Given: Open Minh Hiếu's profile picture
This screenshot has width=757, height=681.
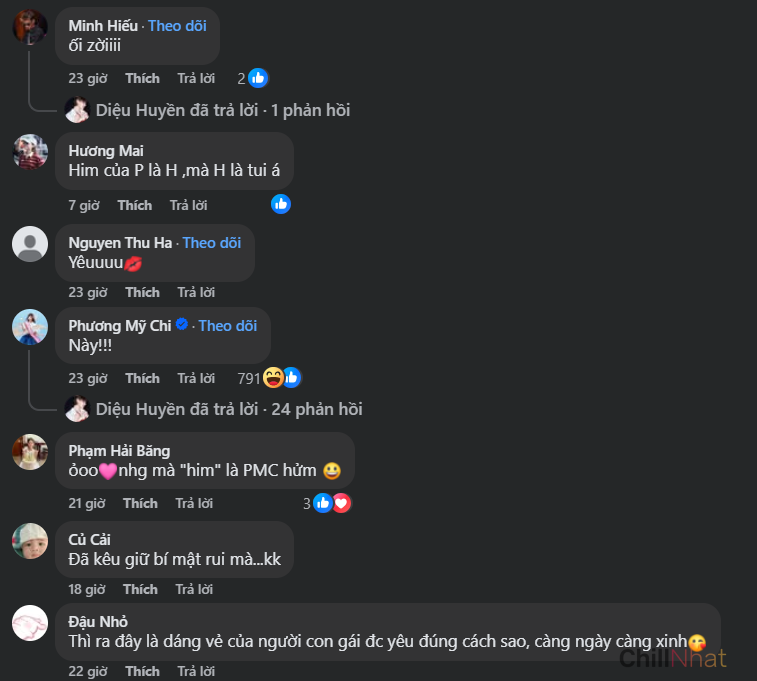Looking at the screenshot, I should click(x=30, y=27).
